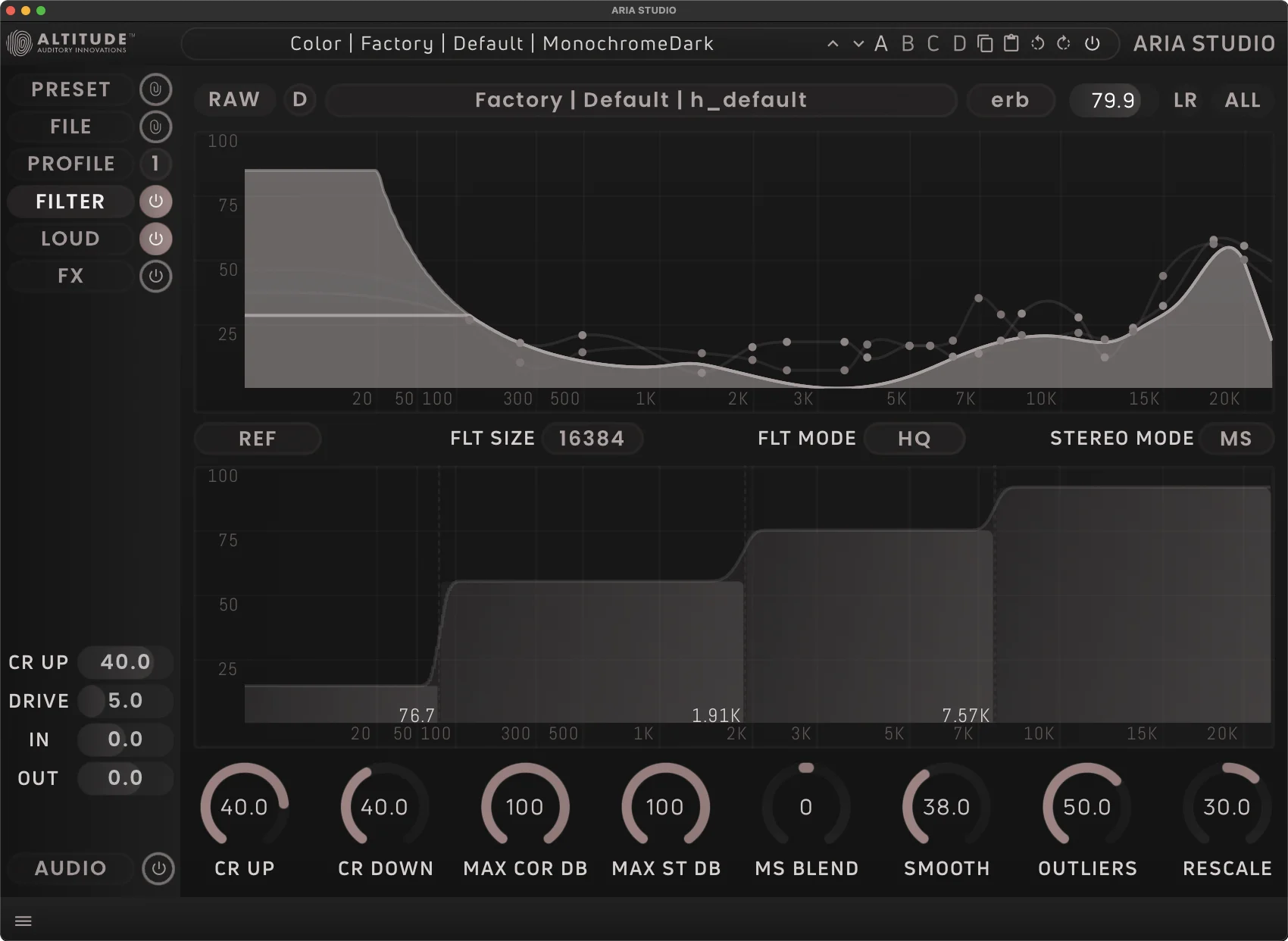Image resolution: width=1288 pixels, height=941 pixels.
Task: Click the copy settings icon in the toolbar
Action: click(x=984, y=43)
